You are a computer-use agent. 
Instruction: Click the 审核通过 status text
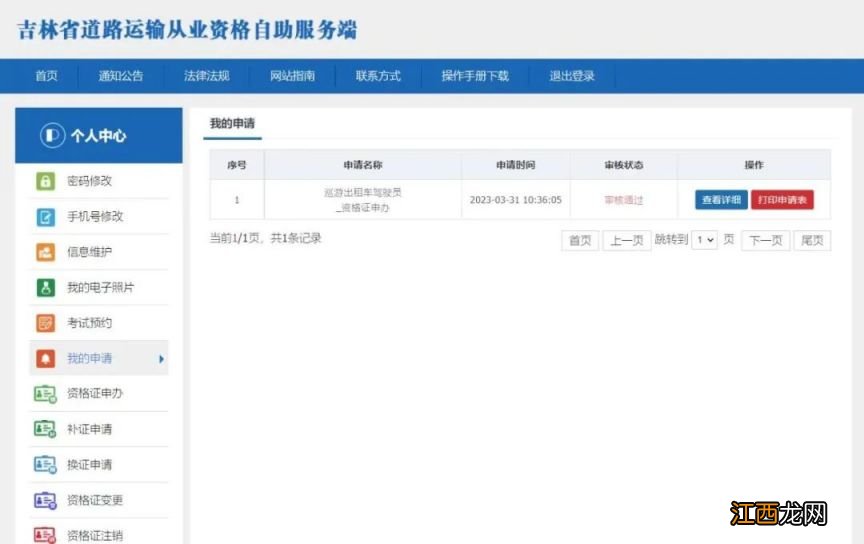pos(624,200)
